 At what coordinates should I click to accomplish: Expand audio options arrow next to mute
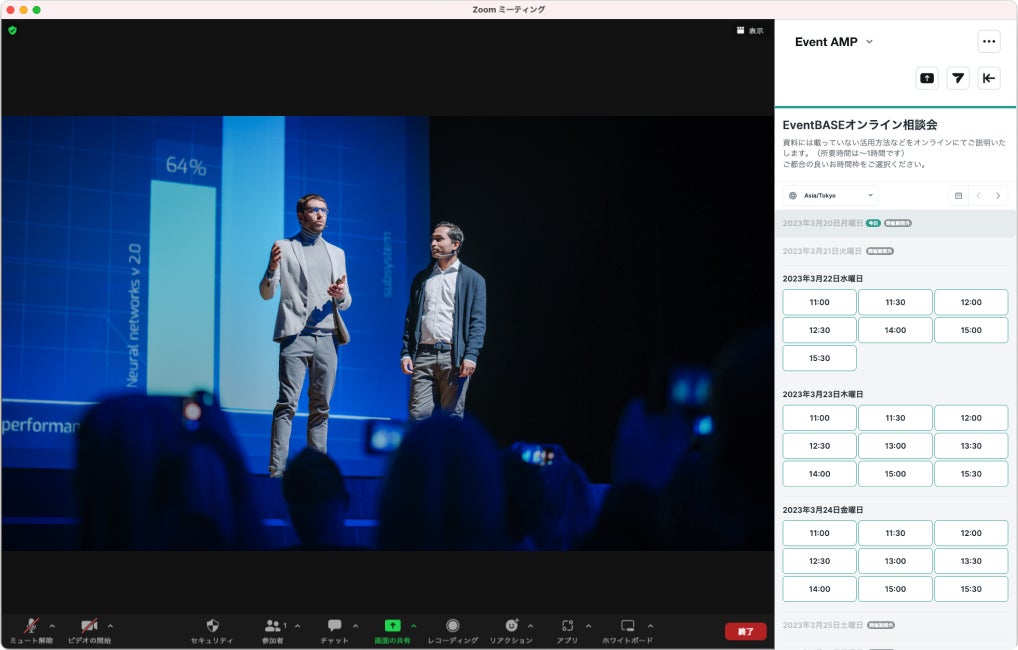(x=52, y=626)
